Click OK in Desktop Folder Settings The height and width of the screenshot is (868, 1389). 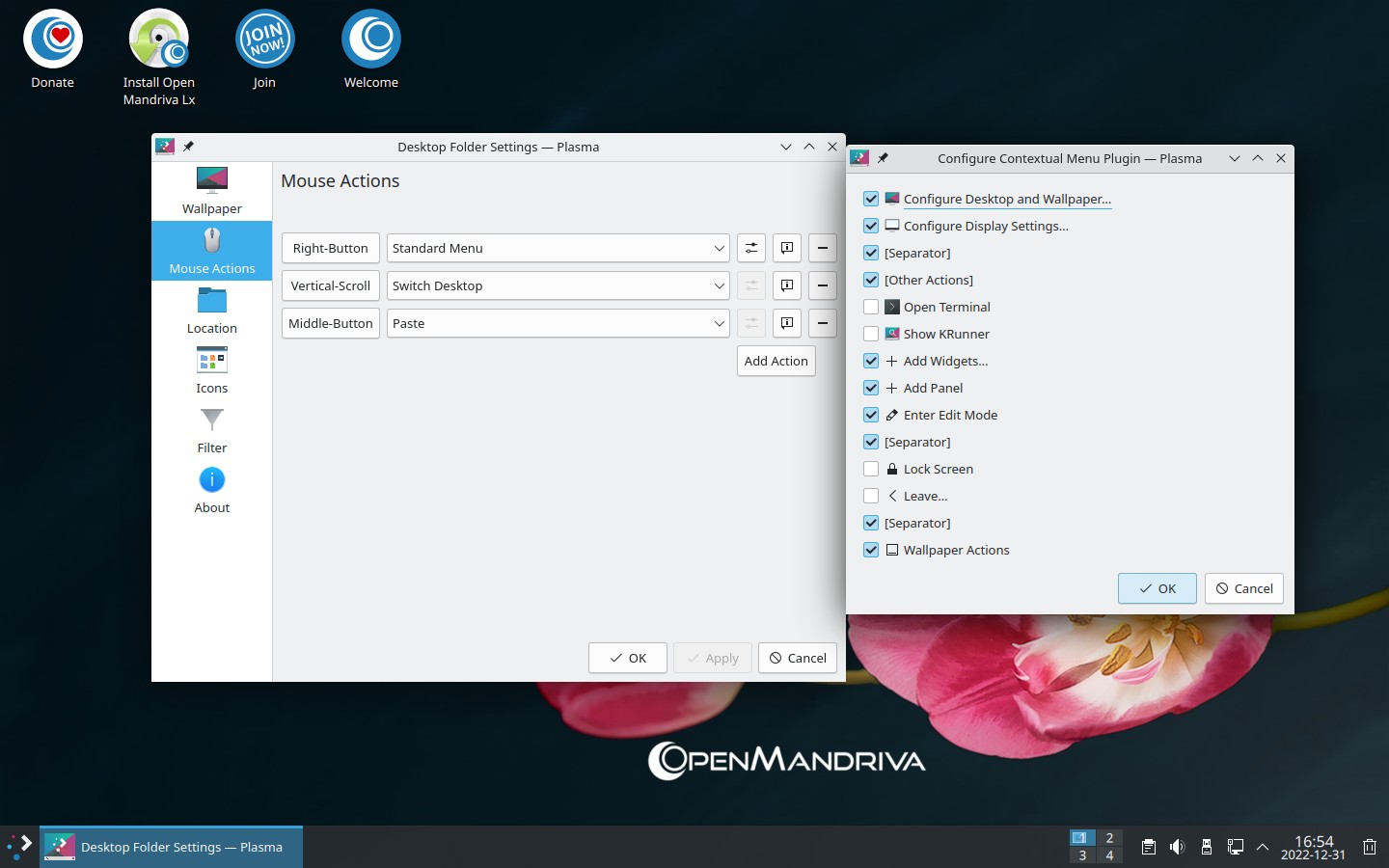(x=628, y=658)
